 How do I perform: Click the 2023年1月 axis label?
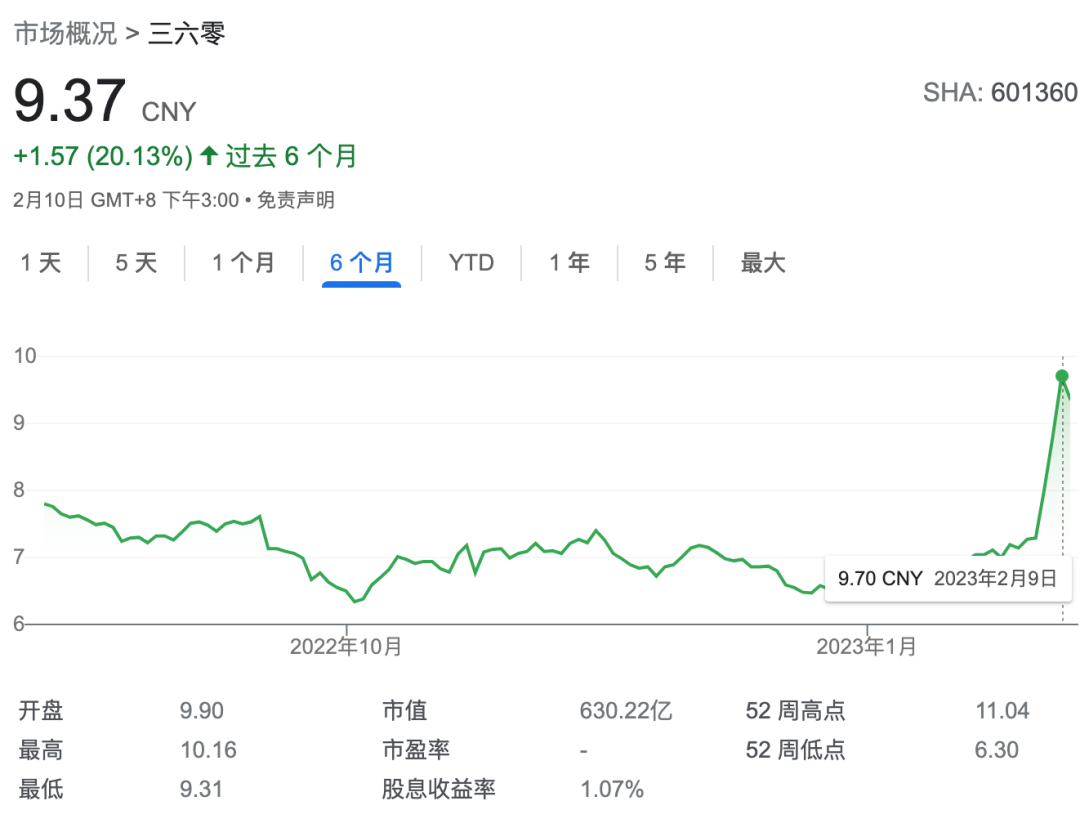pyautogui.click(x=866, y=647)
